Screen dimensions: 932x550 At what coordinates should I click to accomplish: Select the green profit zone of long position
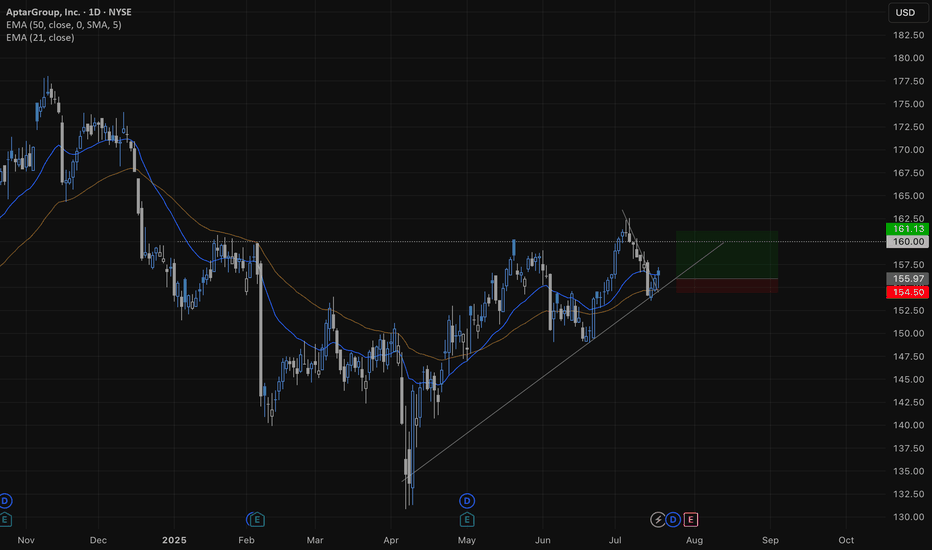[x=727, y=254]
